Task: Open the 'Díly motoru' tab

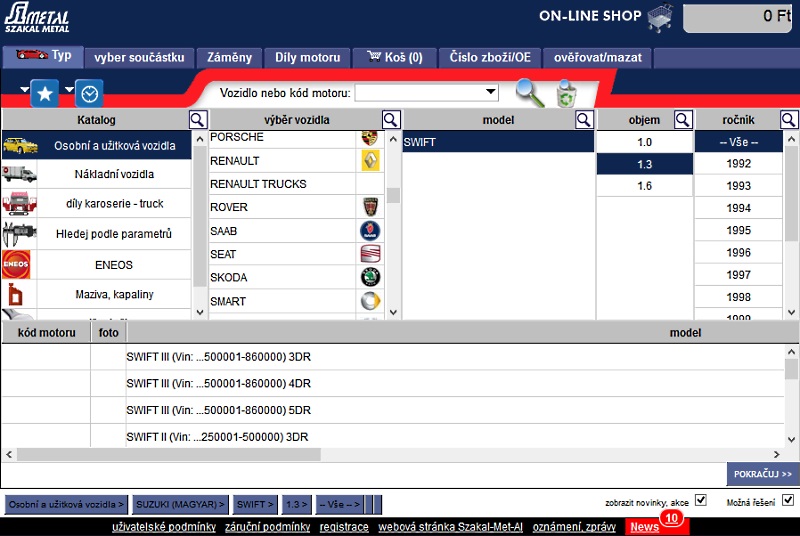Action: (308, 58)
